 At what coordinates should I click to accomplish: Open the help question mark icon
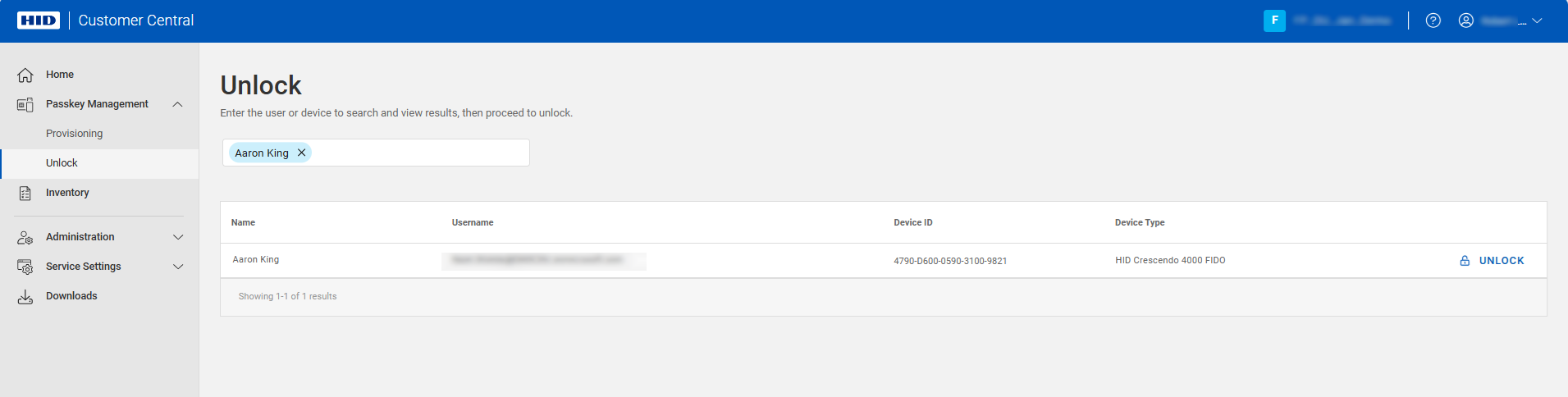pyautogui.click(x=1433, y=21)
